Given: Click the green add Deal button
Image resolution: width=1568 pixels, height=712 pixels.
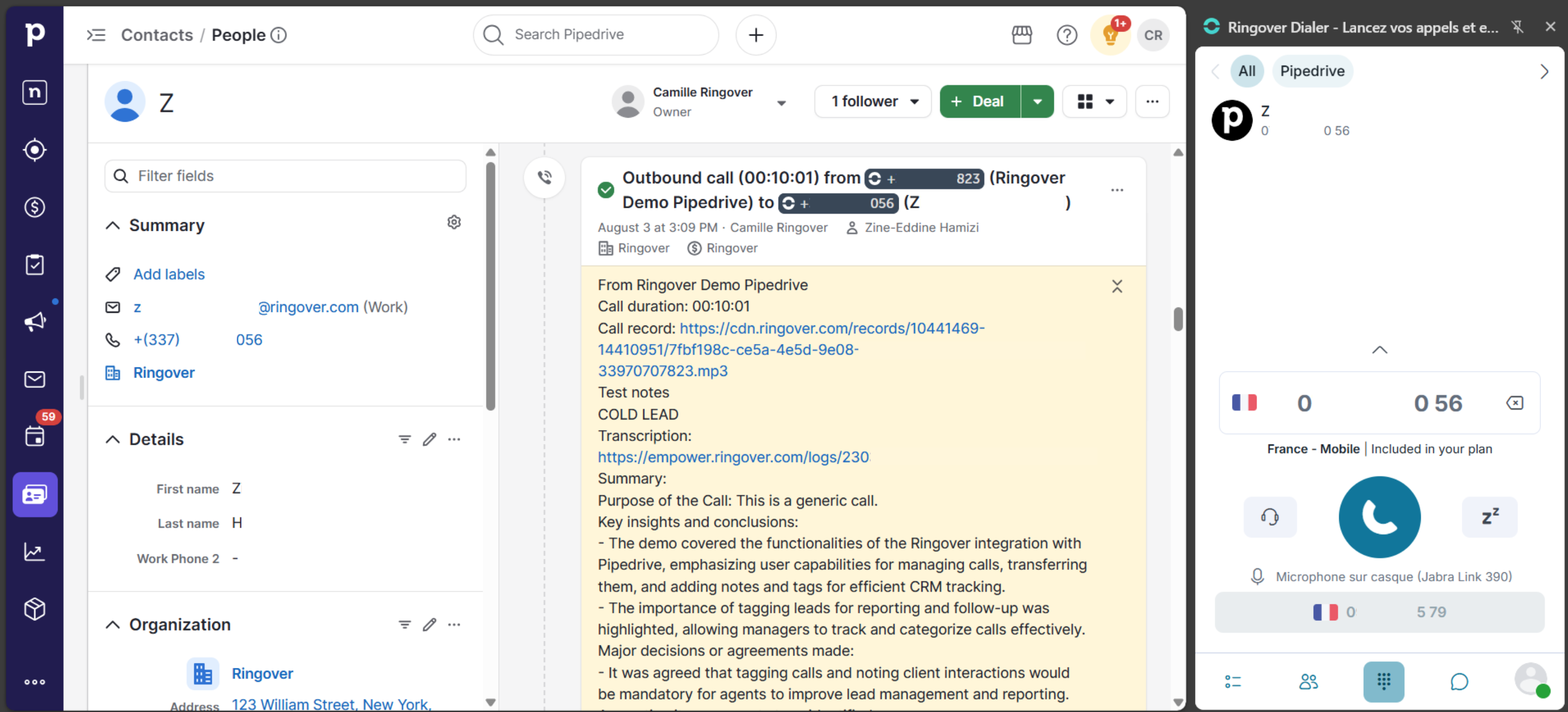Looking at the screenshot, I should click(979, 101).
